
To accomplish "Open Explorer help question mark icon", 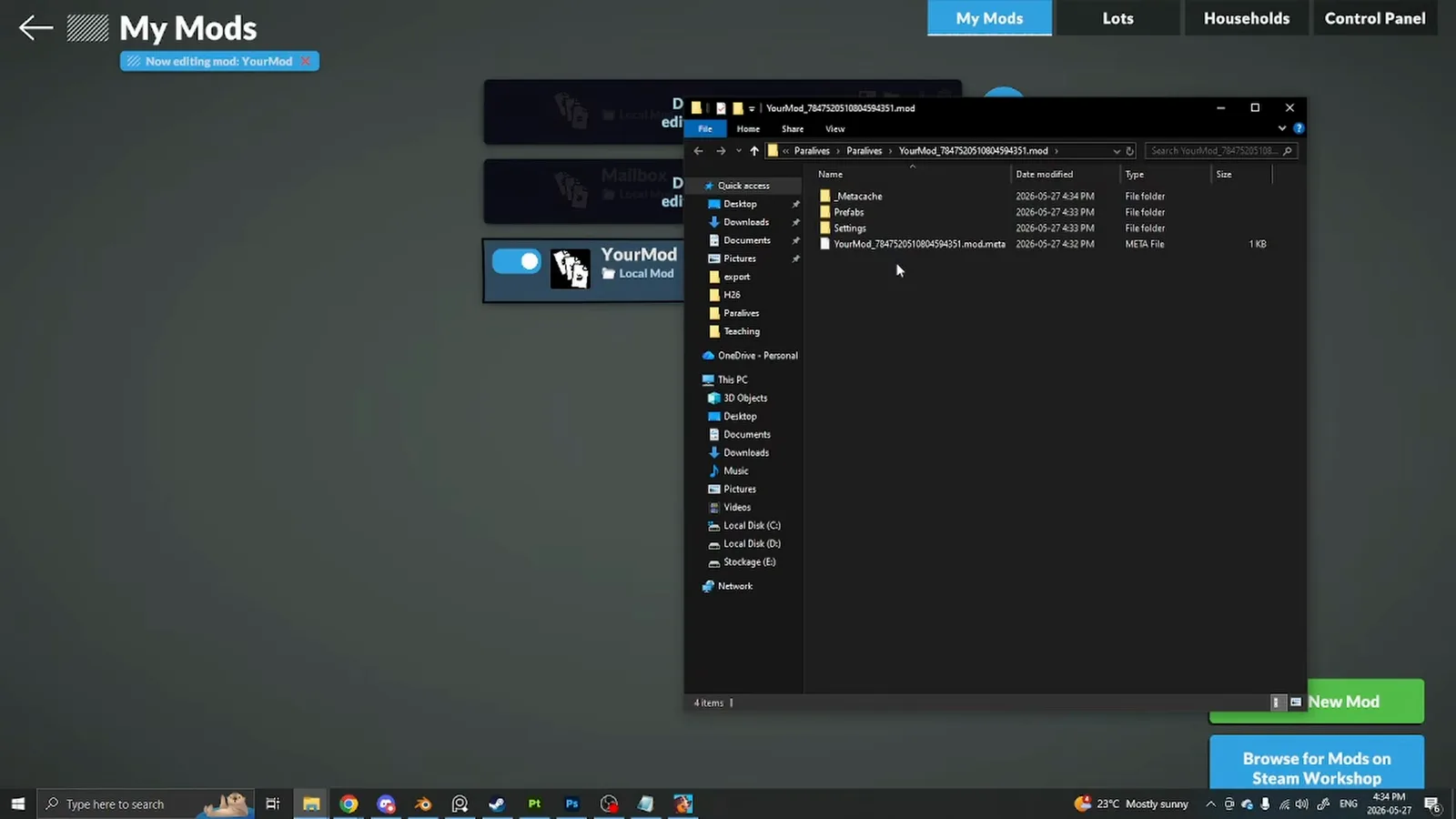I will 1299,129.
